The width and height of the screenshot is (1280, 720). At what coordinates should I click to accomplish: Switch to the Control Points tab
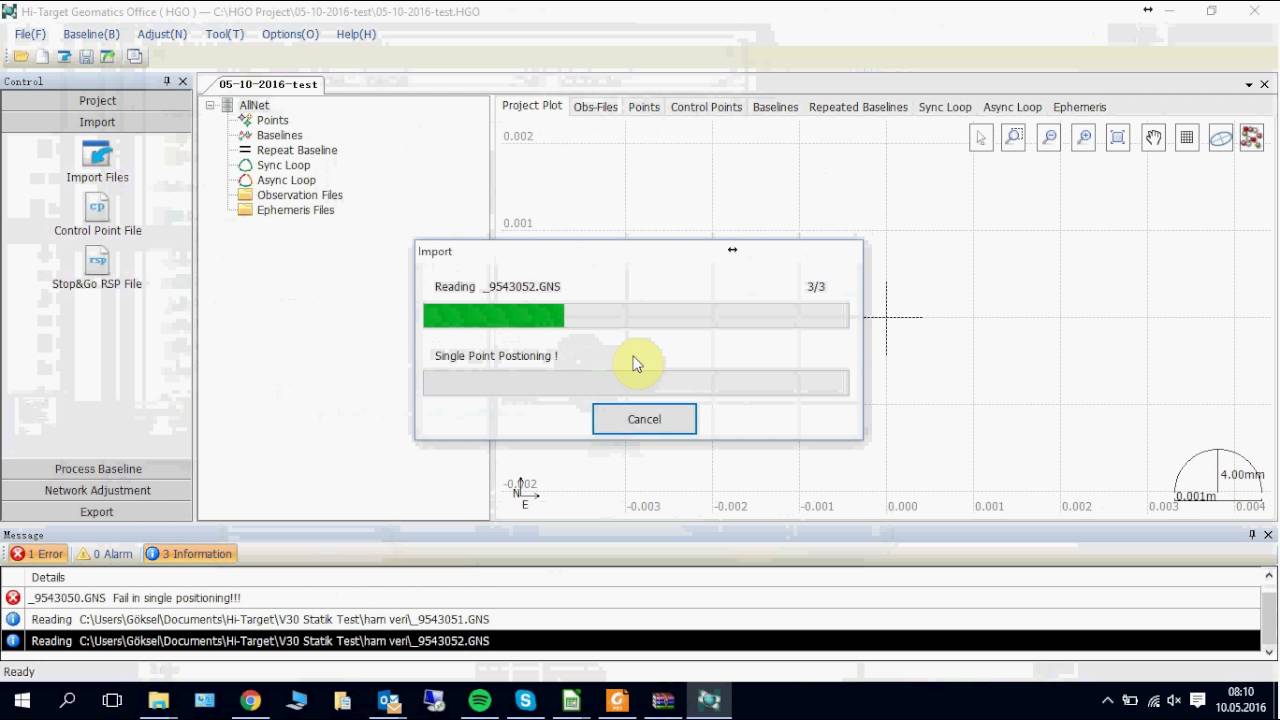[x=706, y=107]
